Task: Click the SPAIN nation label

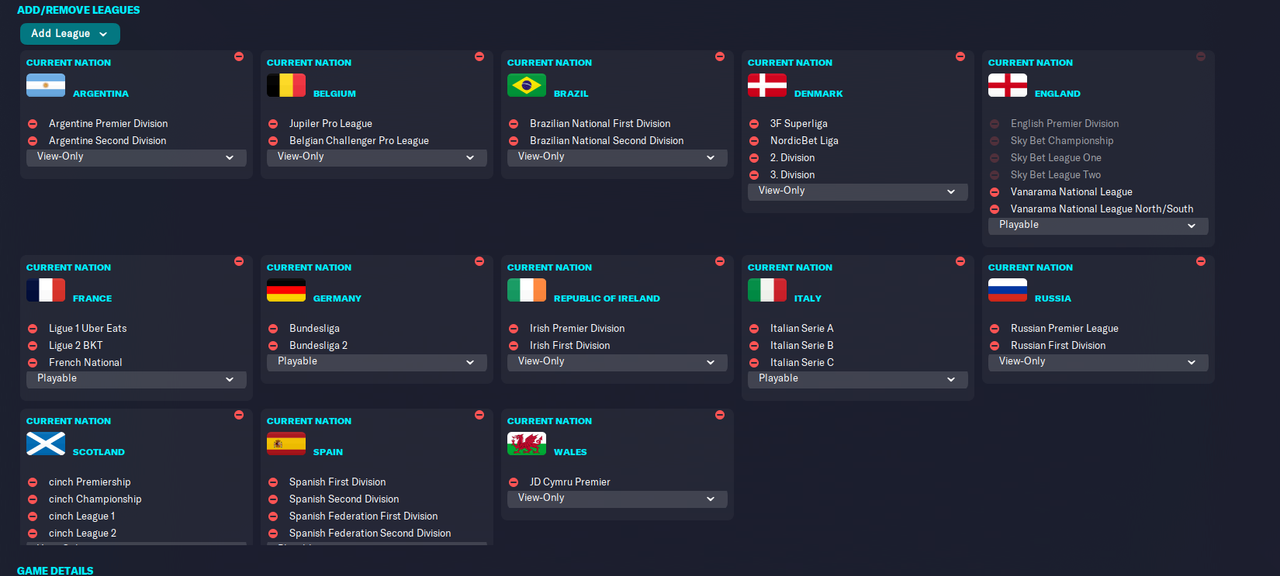Action: click(328, 452)
